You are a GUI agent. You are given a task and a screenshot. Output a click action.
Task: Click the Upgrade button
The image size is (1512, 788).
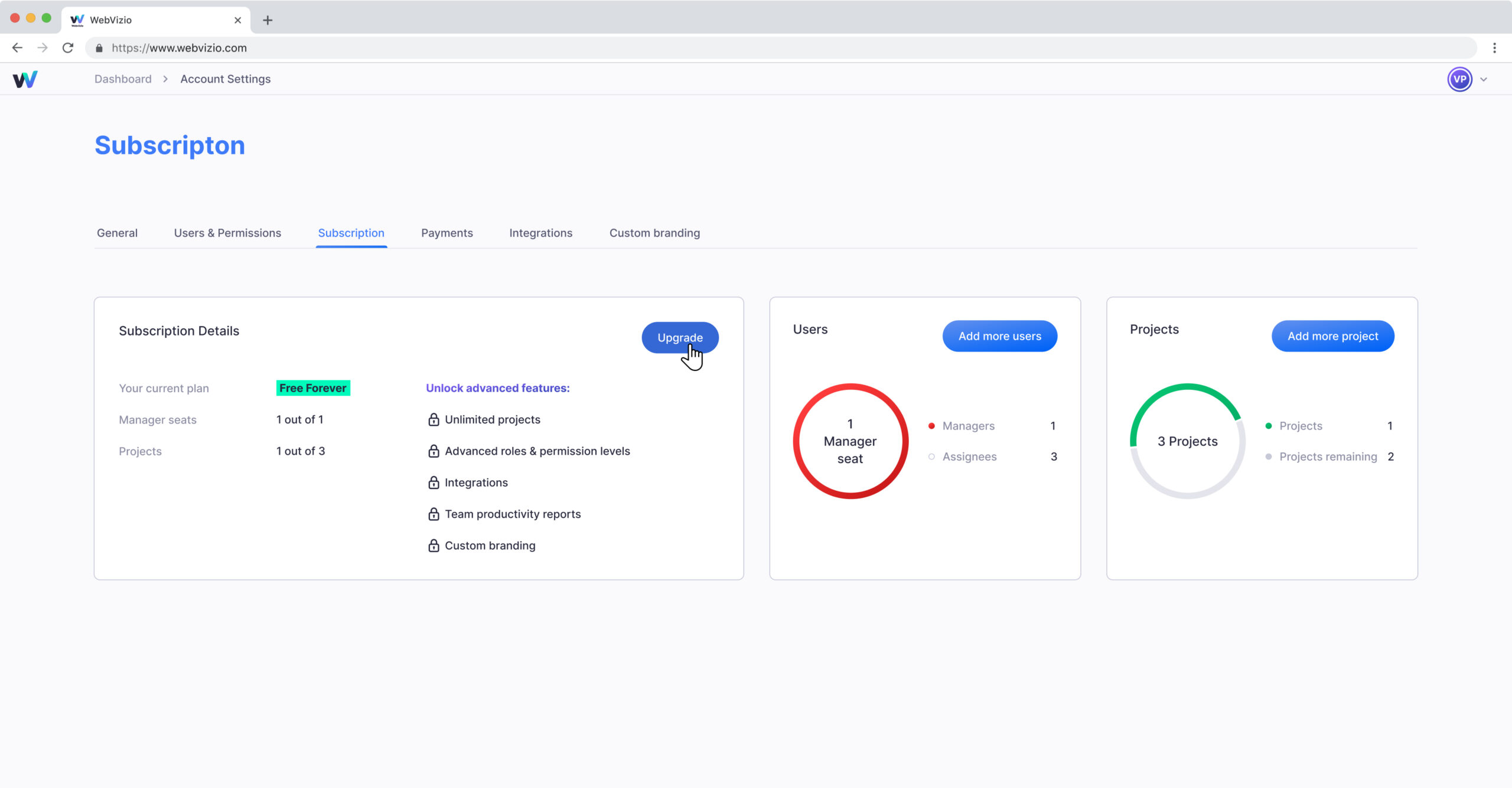point(680,337)
